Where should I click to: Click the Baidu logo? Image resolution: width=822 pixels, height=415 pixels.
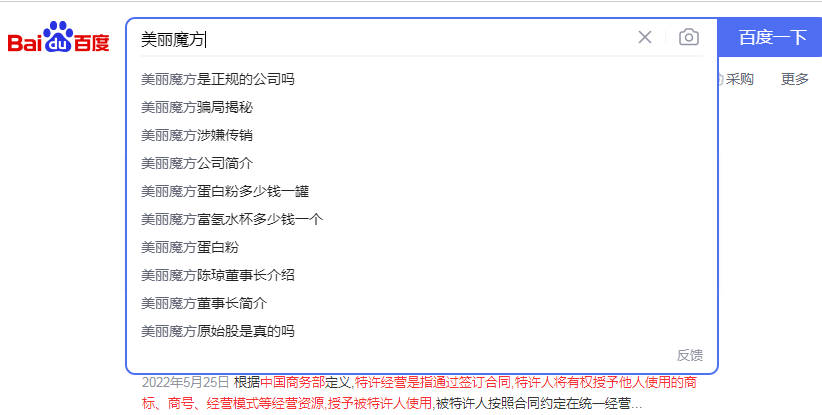[59, 37]
